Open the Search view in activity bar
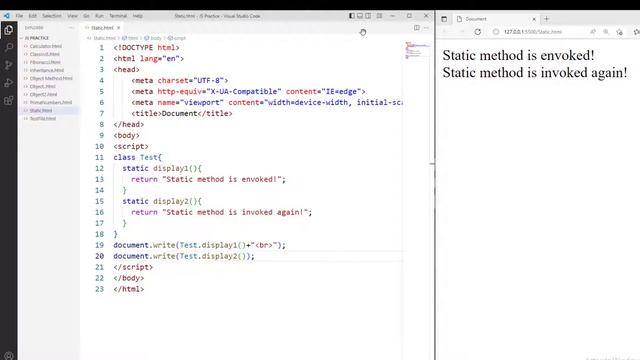Screen dimensions: 640x360 9,48
